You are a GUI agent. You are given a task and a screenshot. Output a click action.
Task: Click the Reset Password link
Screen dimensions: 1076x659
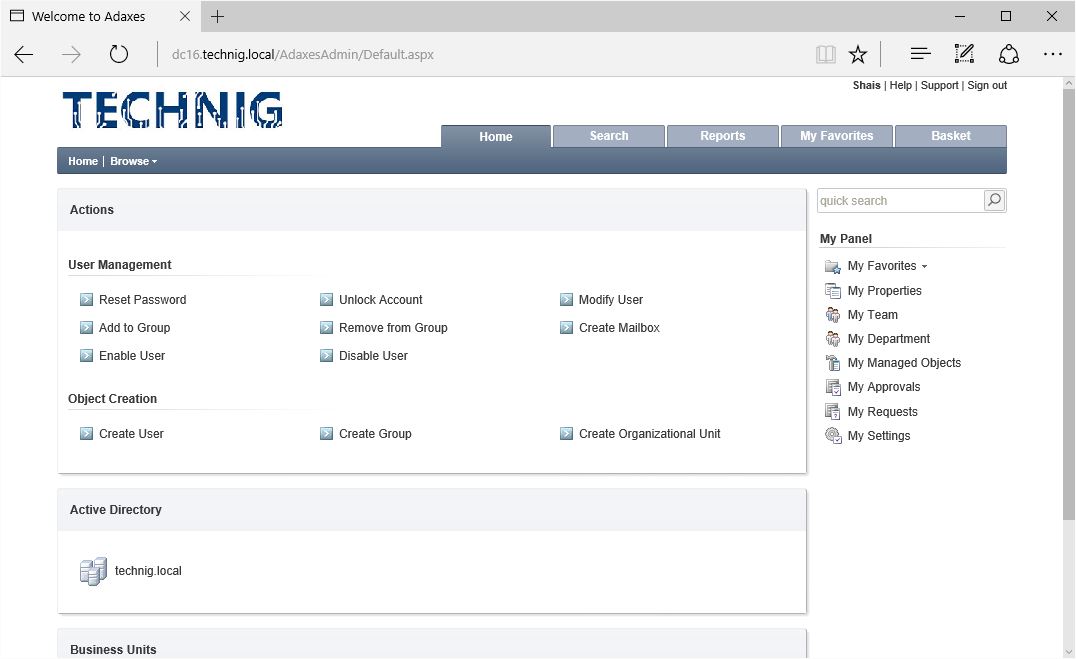(142, 299)
